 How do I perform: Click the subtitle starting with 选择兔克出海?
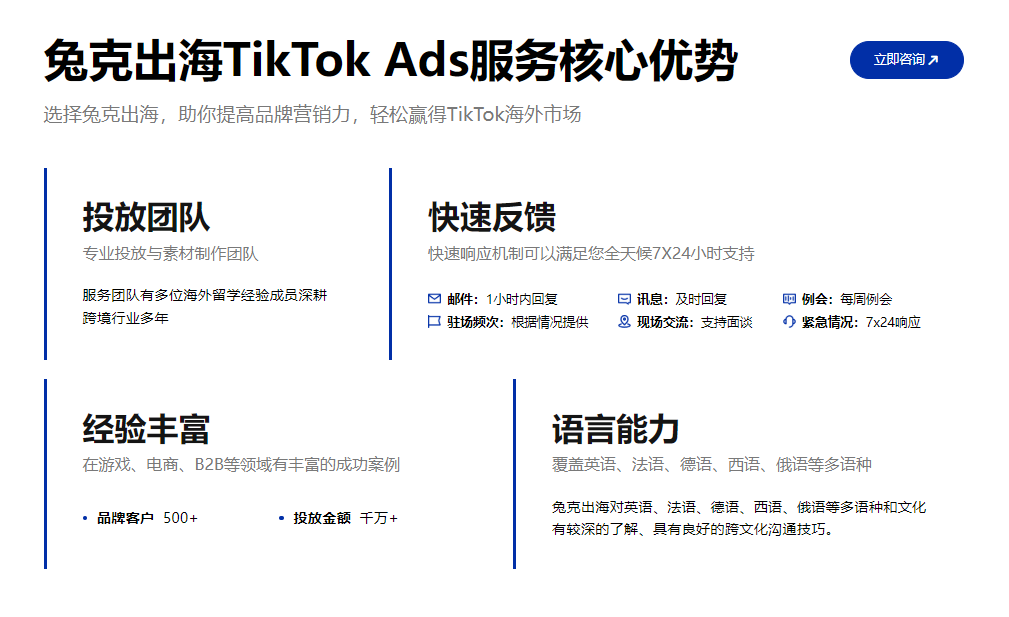tap(312, 114)
